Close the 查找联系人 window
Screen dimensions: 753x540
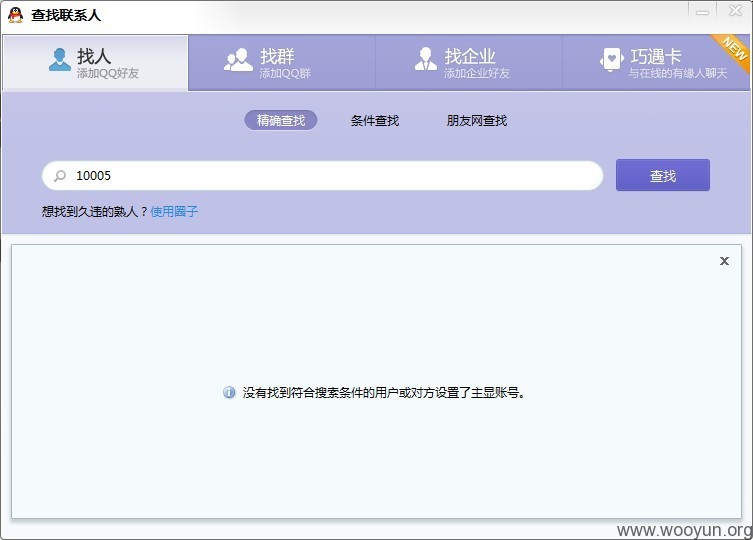[735, 11]
